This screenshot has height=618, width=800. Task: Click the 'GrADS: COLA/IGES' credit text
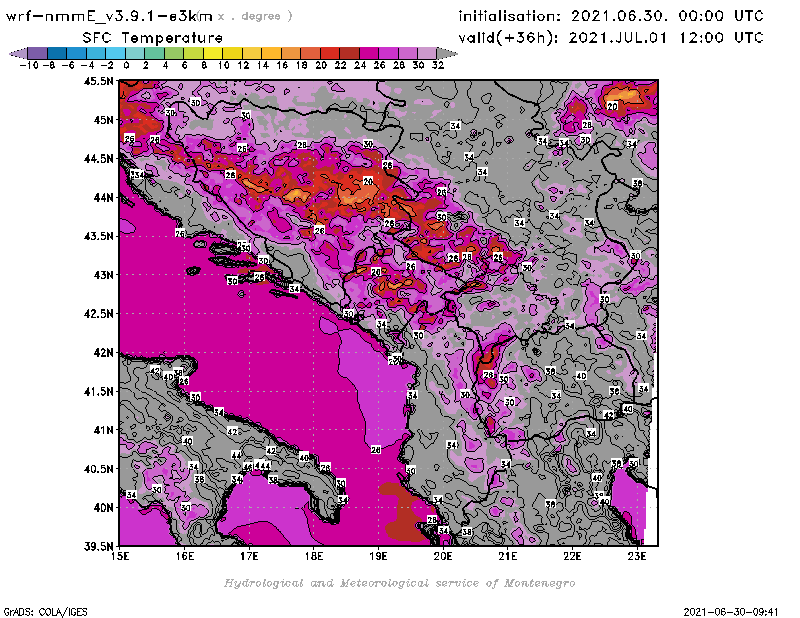pos(45,612)
